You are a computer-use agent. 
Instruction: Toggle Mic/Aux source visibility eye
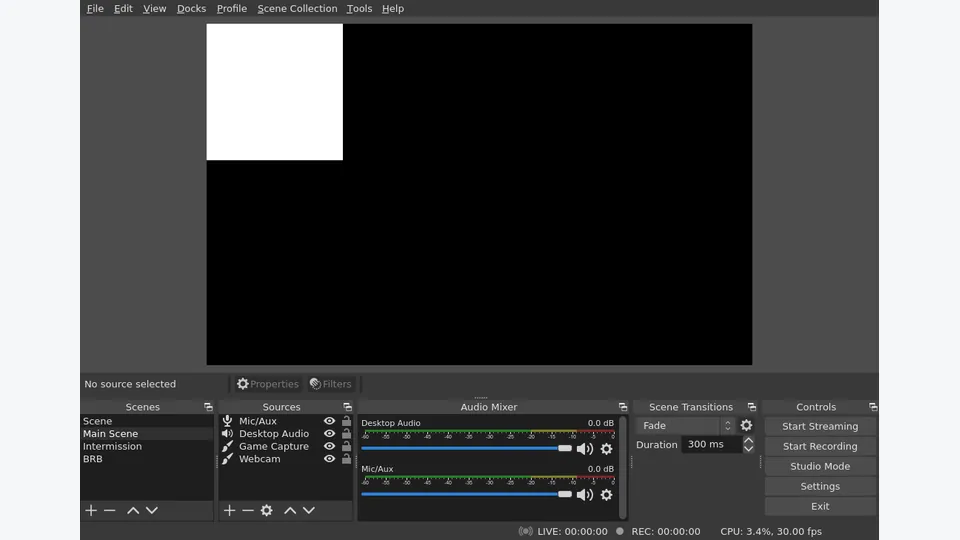click(x=329, y=421)
